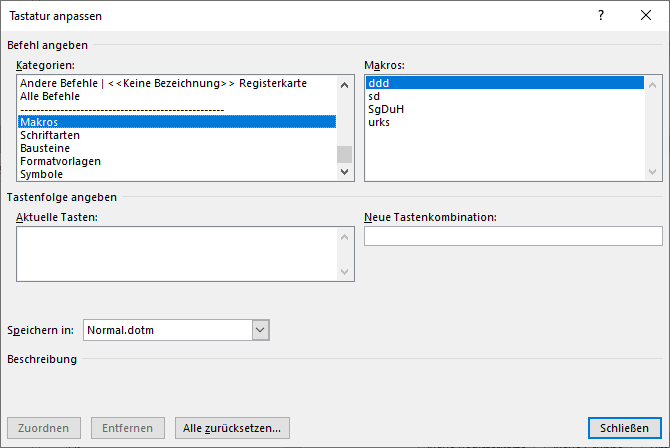
Task: Select the macro 'urks'
Action: coord(505,122)
